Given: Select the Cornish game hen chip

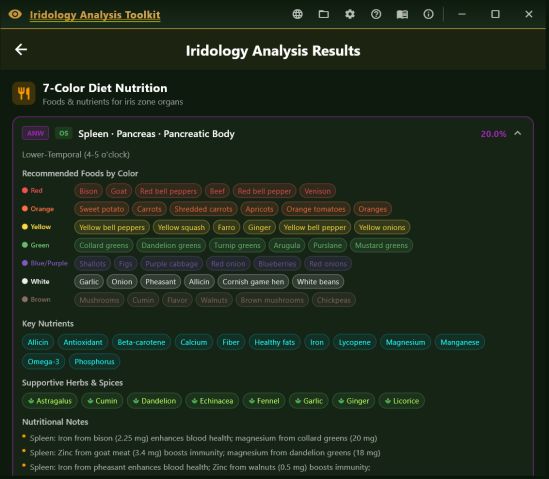Looking at the screenshot, I should 253,282.
